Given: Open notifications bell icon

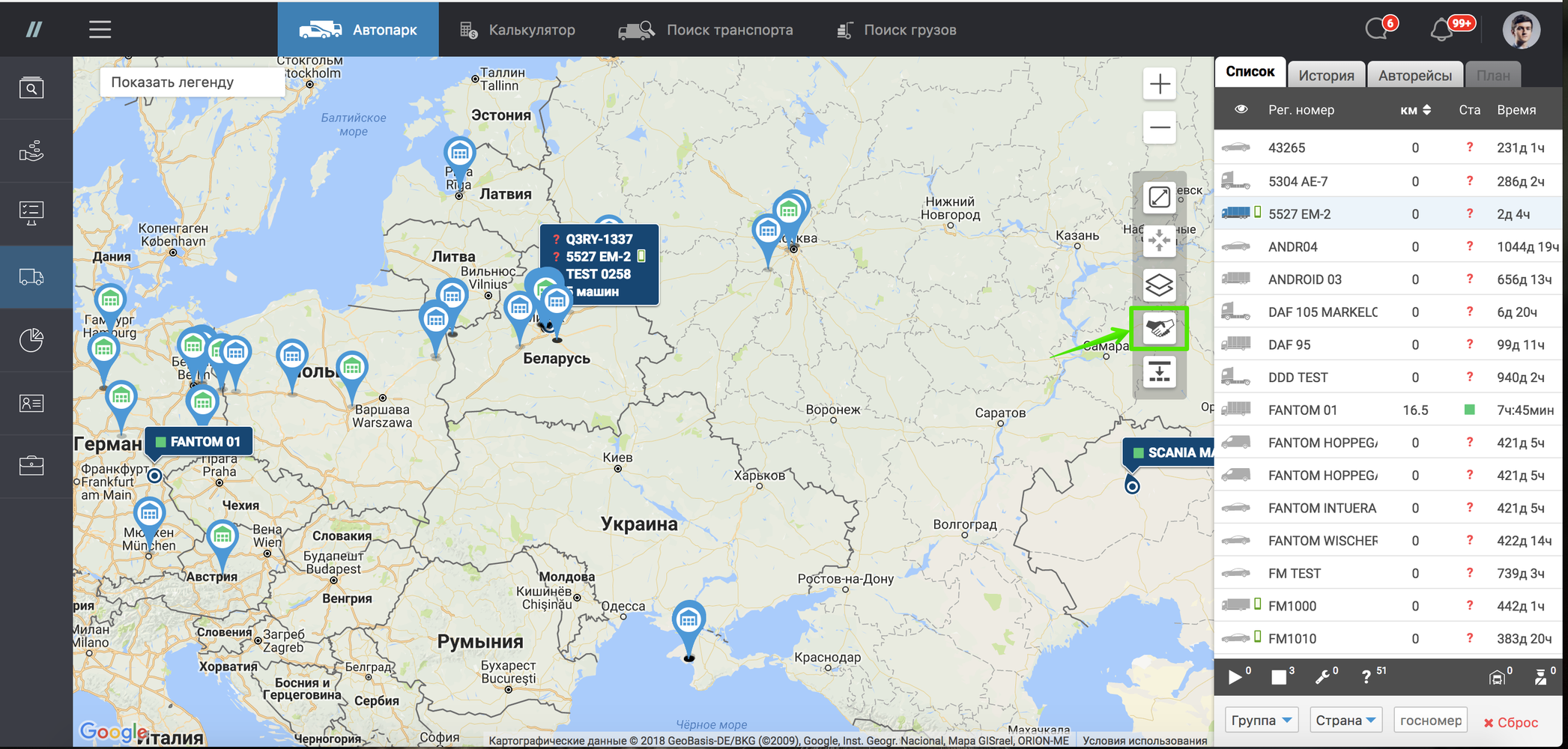Looking at the screenshot, I should tap(1441, 30).
